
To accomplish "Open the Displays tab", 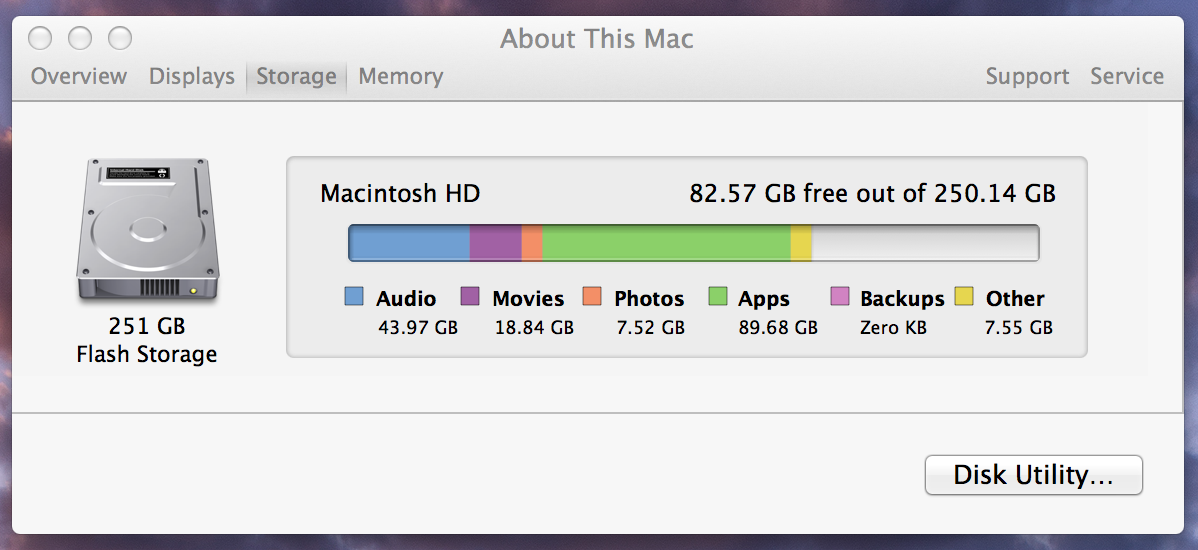I will (x=192, y=76).
